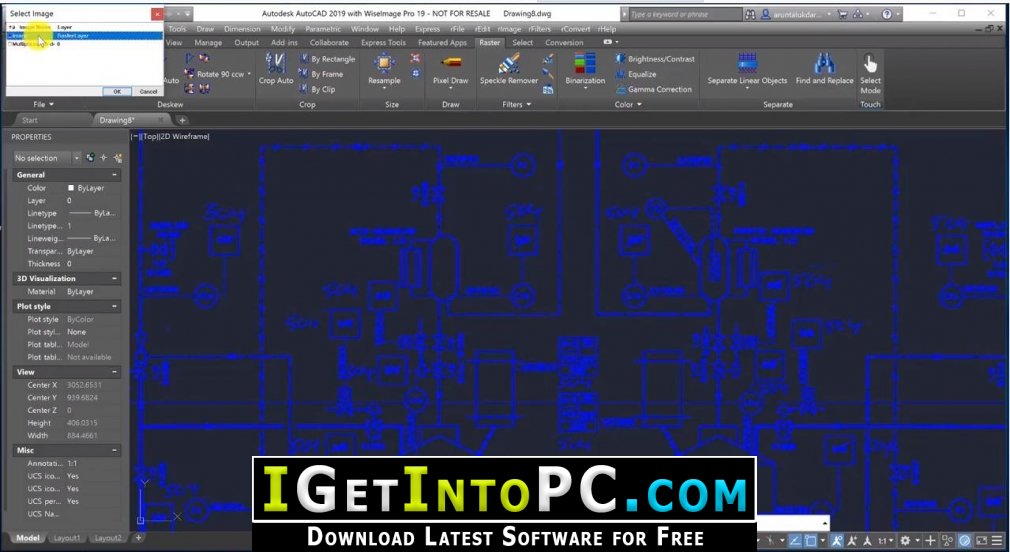Toggle Isolate Objects button in status bar
The image size is (1010, 552).
pos(947,540)
